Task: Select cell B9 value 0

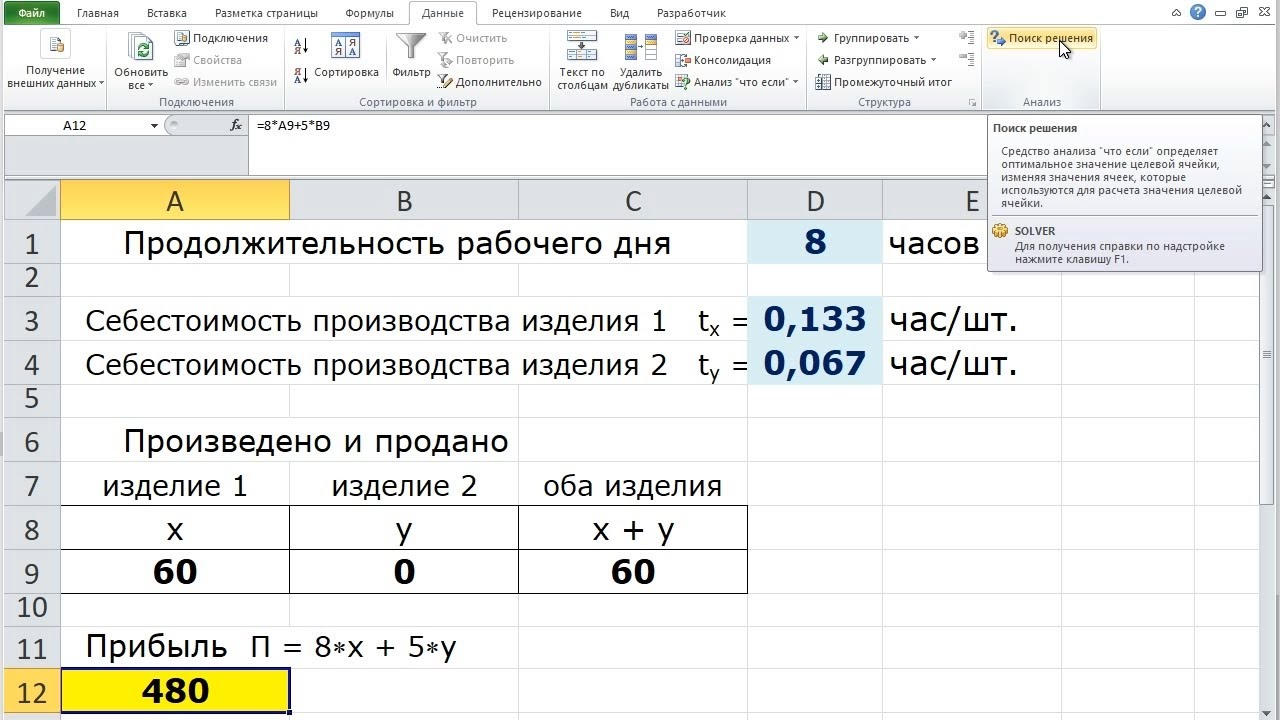Action: pos(404,572)
